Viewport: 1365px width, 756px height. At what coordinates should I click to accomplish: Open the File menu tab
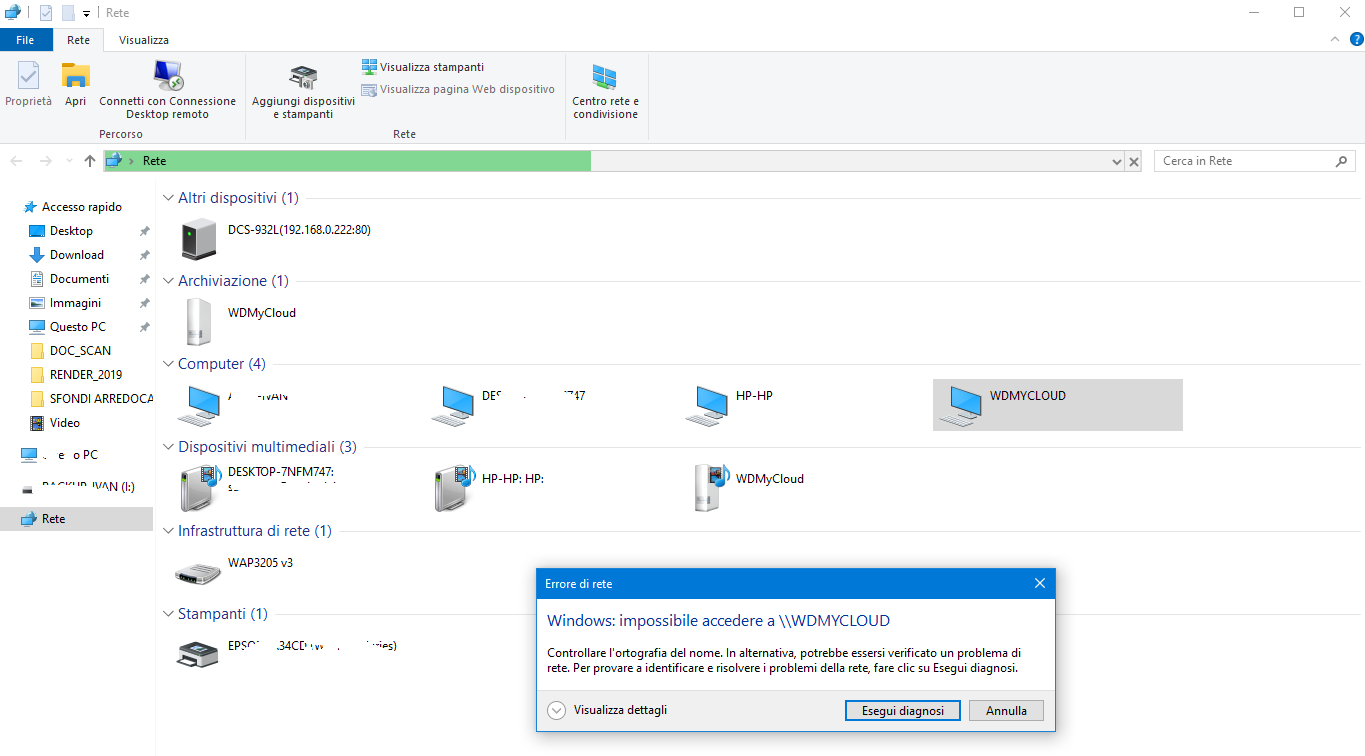click(26, 40)
